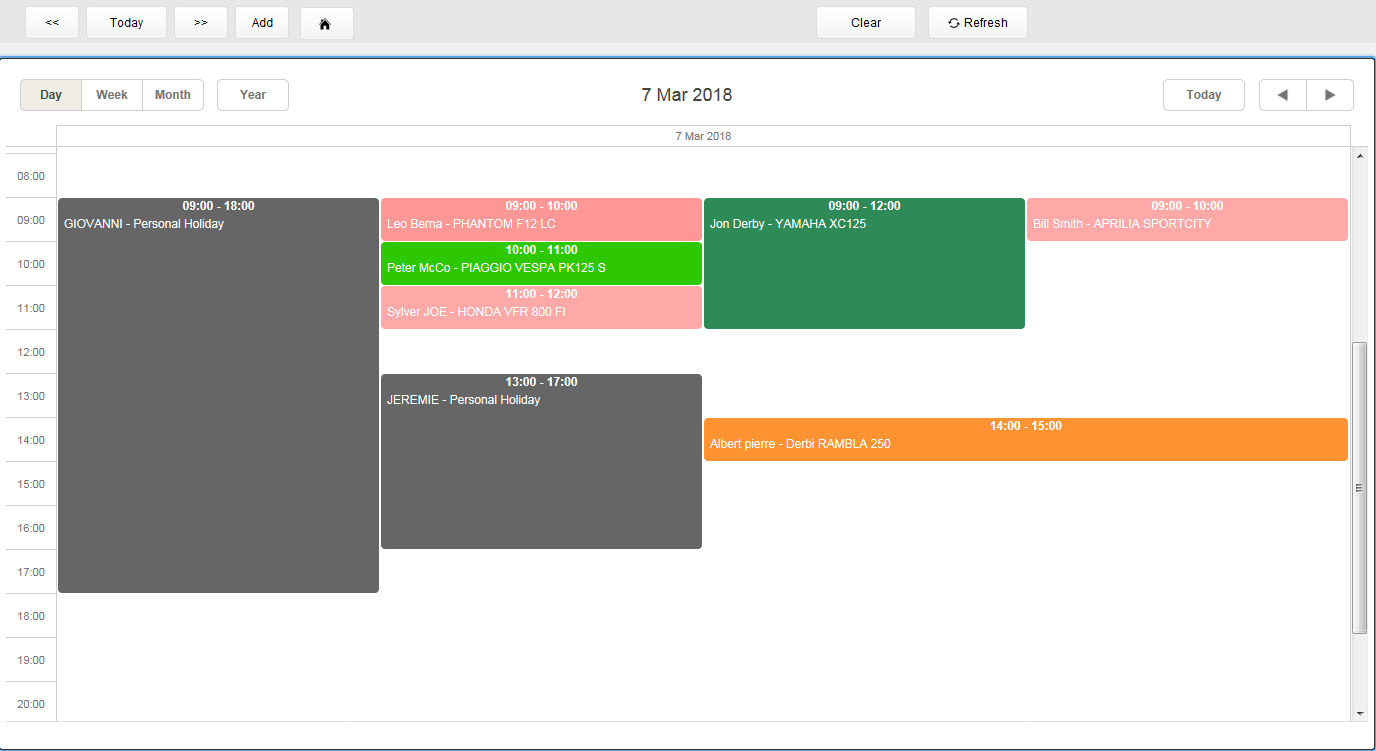The image size is (1376, 751).
Task: Open JEREMIE Personal Holiday event
Action: [x=541, y=461]
